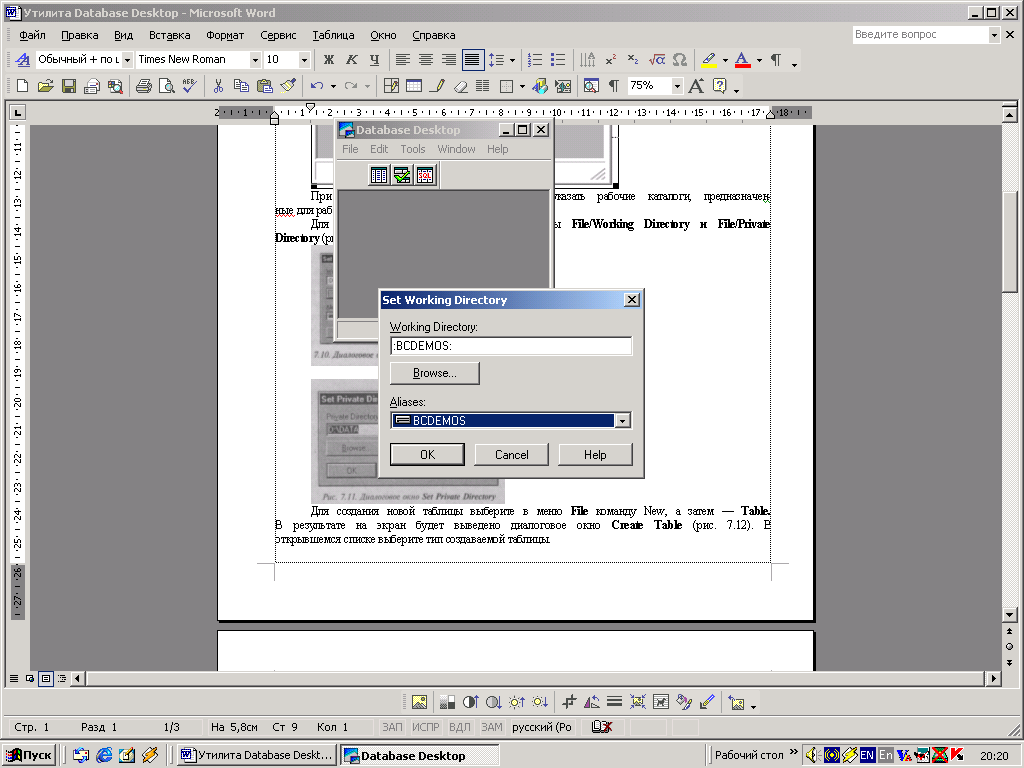
Task: Click the Insert Table toolbar icon
Action: 414,86
